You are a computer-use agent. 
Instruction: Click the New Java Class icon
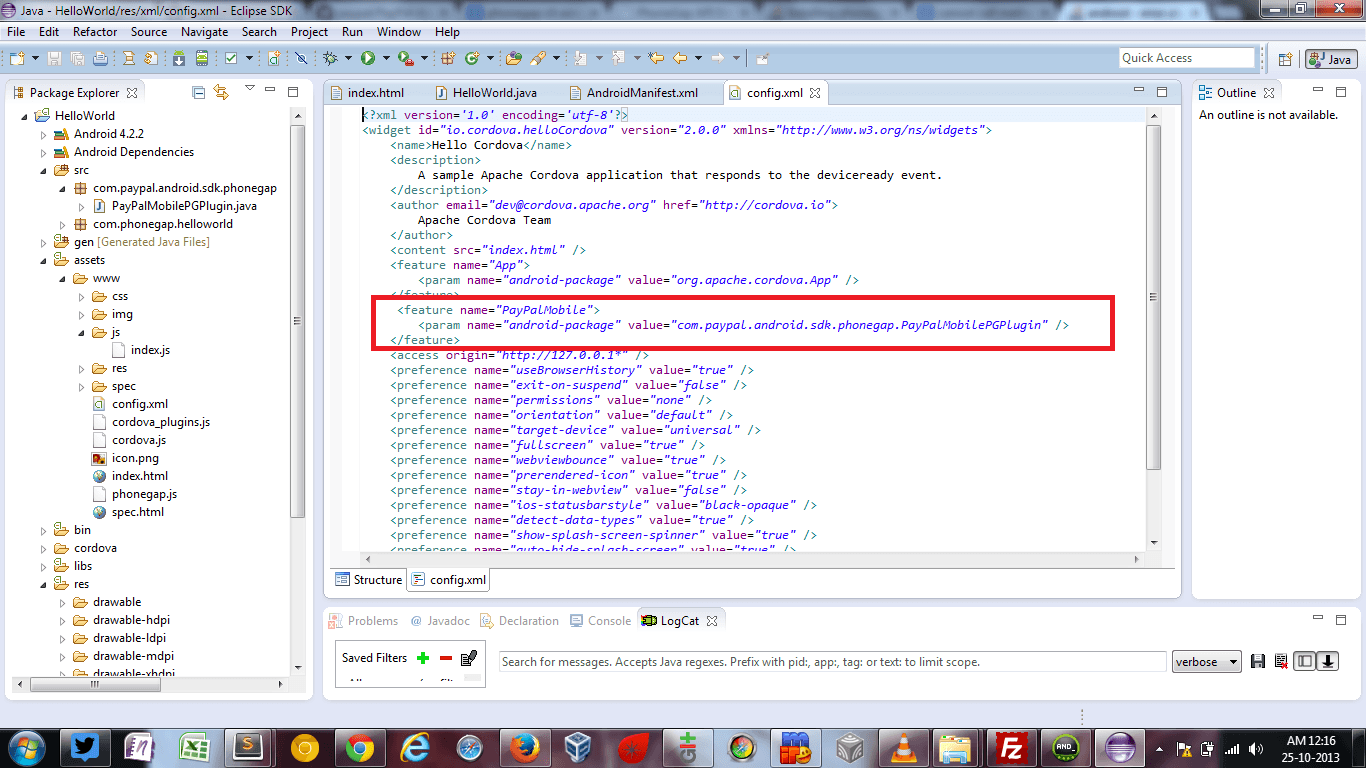472,59
